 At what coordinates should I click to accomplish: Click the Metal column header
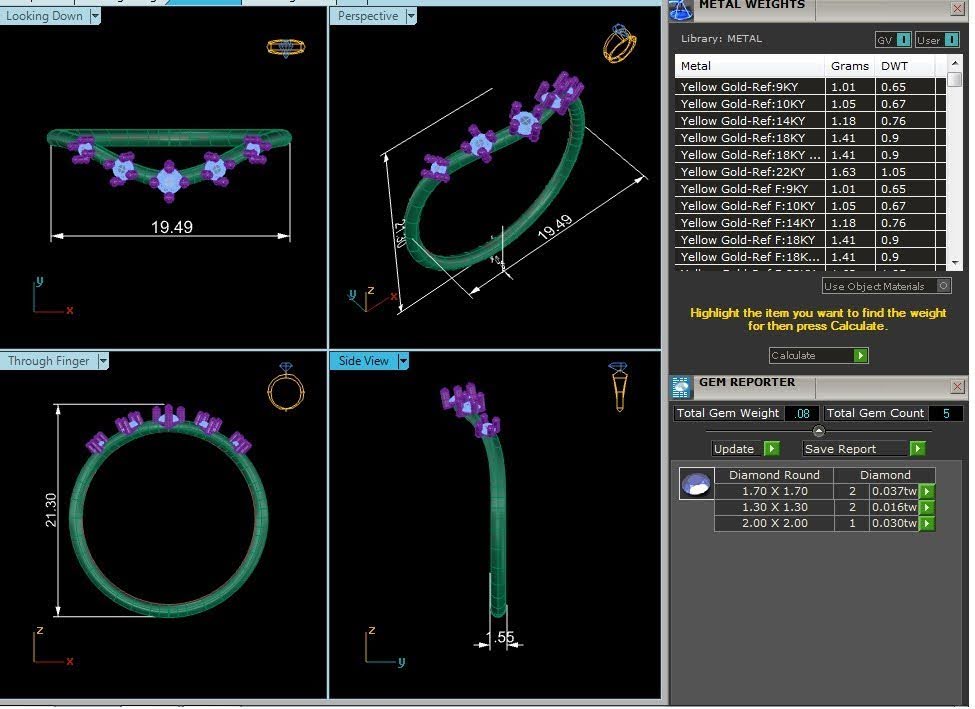pyautogui.click(x=750, y=66)
